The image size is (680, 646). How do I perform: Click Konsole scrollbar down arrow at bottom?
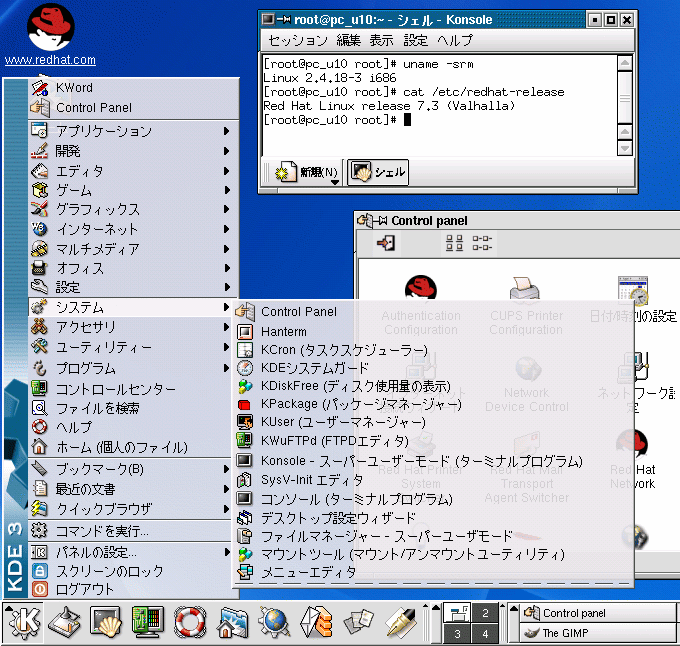click(624, 148)
